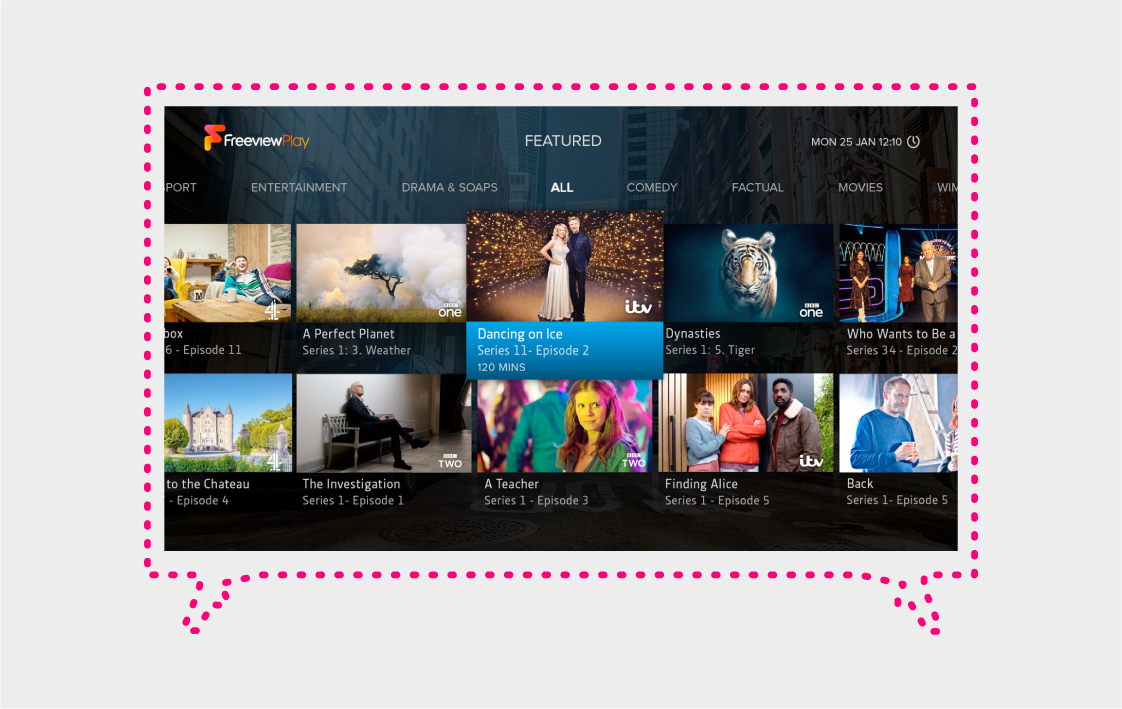This screenshot has height=709, width=1122.
Task: Click the 'Finding Alice' title text
Action: pyautogui.click(x=701, y=484)
